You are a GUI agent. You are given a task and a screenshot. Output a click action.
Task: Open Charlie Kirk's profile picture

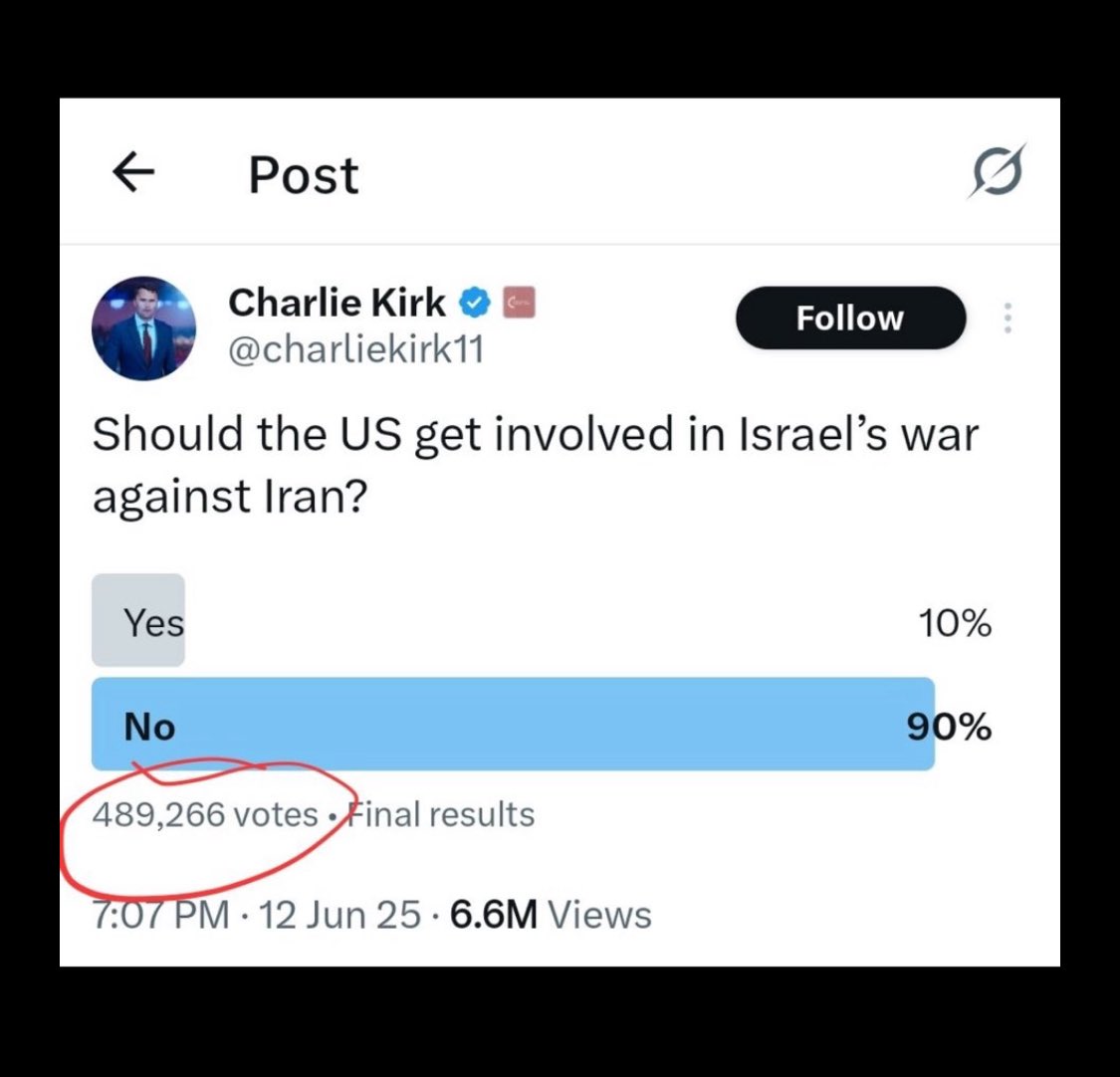coord(143,327)
